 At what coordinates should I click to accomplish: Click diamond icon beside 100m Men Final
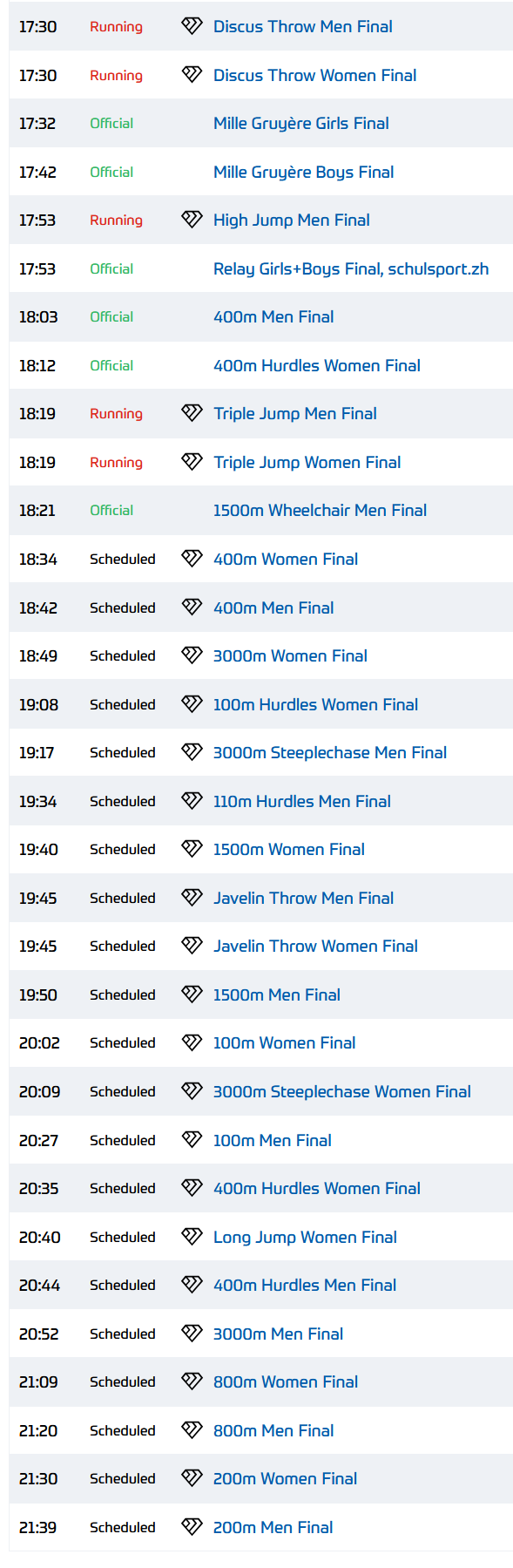click(x=192, y=1139)
